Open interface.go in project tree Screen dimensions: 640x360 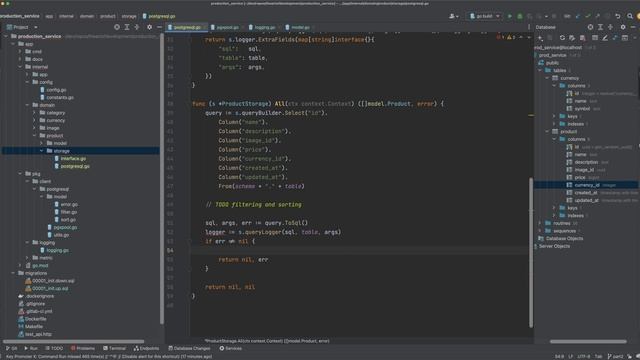click(x=73, y=158)
